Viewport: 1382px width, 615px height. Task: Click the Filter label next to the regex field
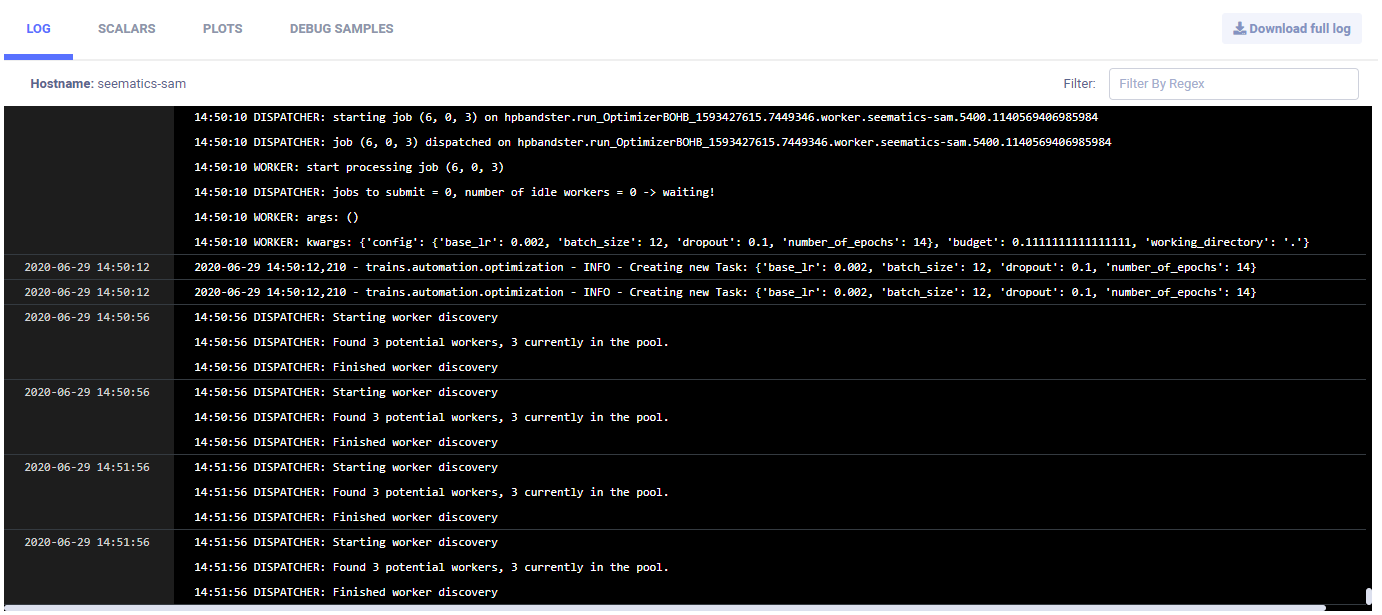coord(1079,84)
